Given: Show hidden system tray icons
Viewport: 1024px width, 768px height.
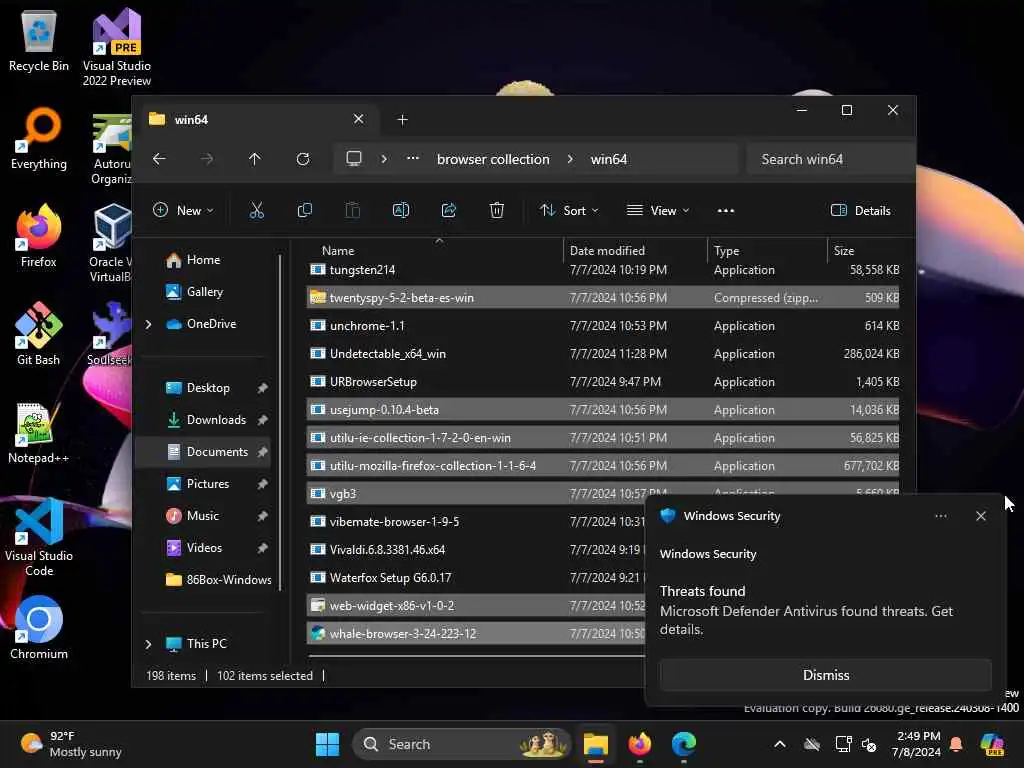Looking at the screenshot, I should click(x=780, y=744).
